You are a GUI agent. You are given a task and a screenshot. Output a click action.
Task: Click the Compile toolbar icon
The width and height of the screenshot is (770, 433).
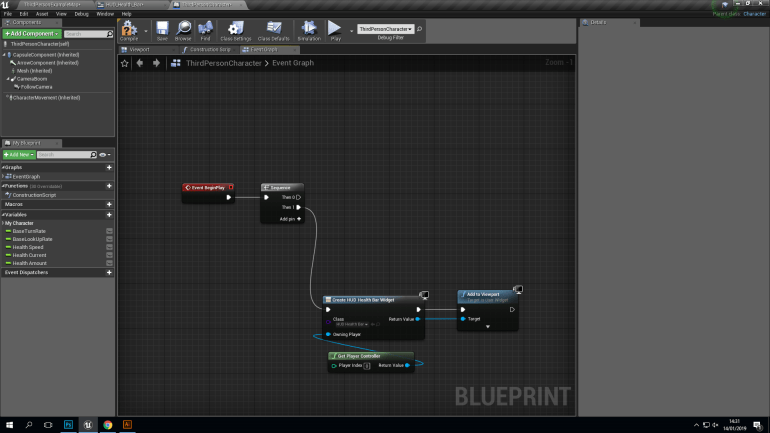pos(129,30)
